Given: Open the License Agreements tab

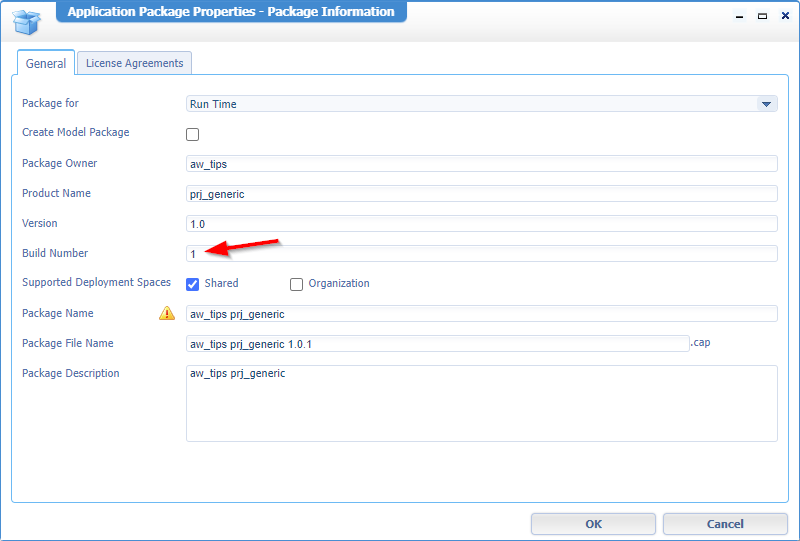Looking at the screenshot, I should click(134, 63).
